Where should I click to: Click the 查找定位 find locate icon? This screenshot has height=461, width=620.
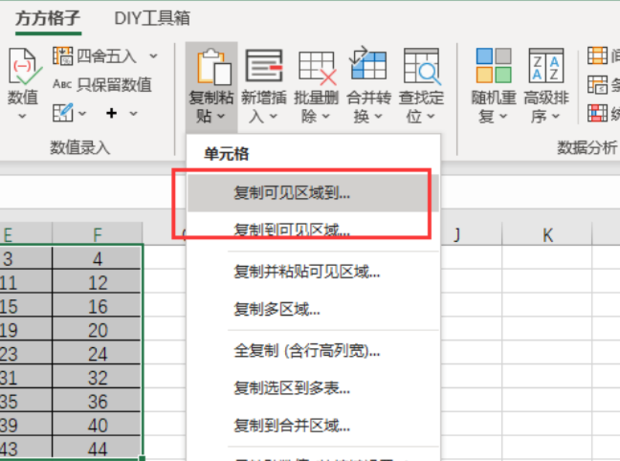[421, 68]
